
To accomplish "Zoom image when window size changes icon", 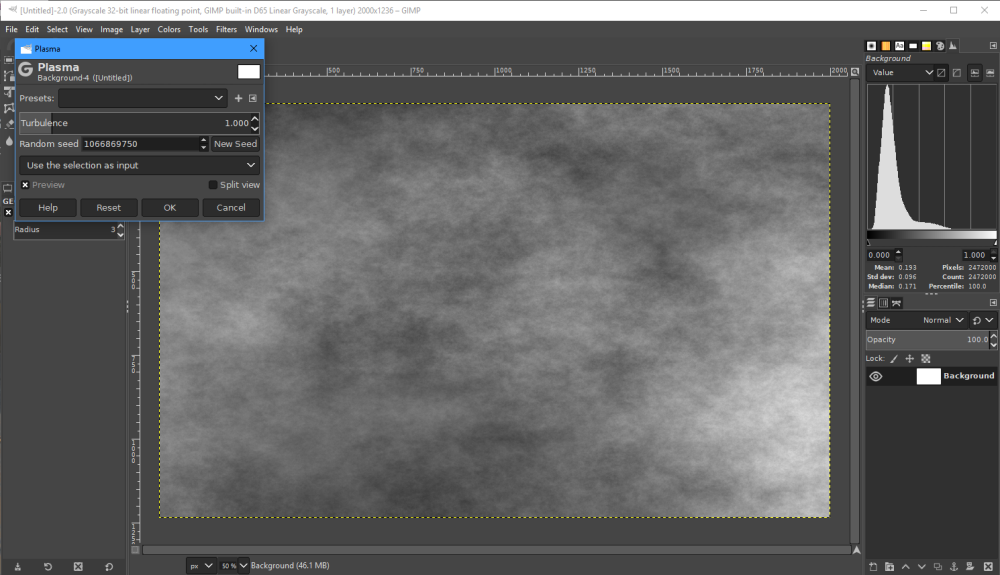I will (855, 71).
